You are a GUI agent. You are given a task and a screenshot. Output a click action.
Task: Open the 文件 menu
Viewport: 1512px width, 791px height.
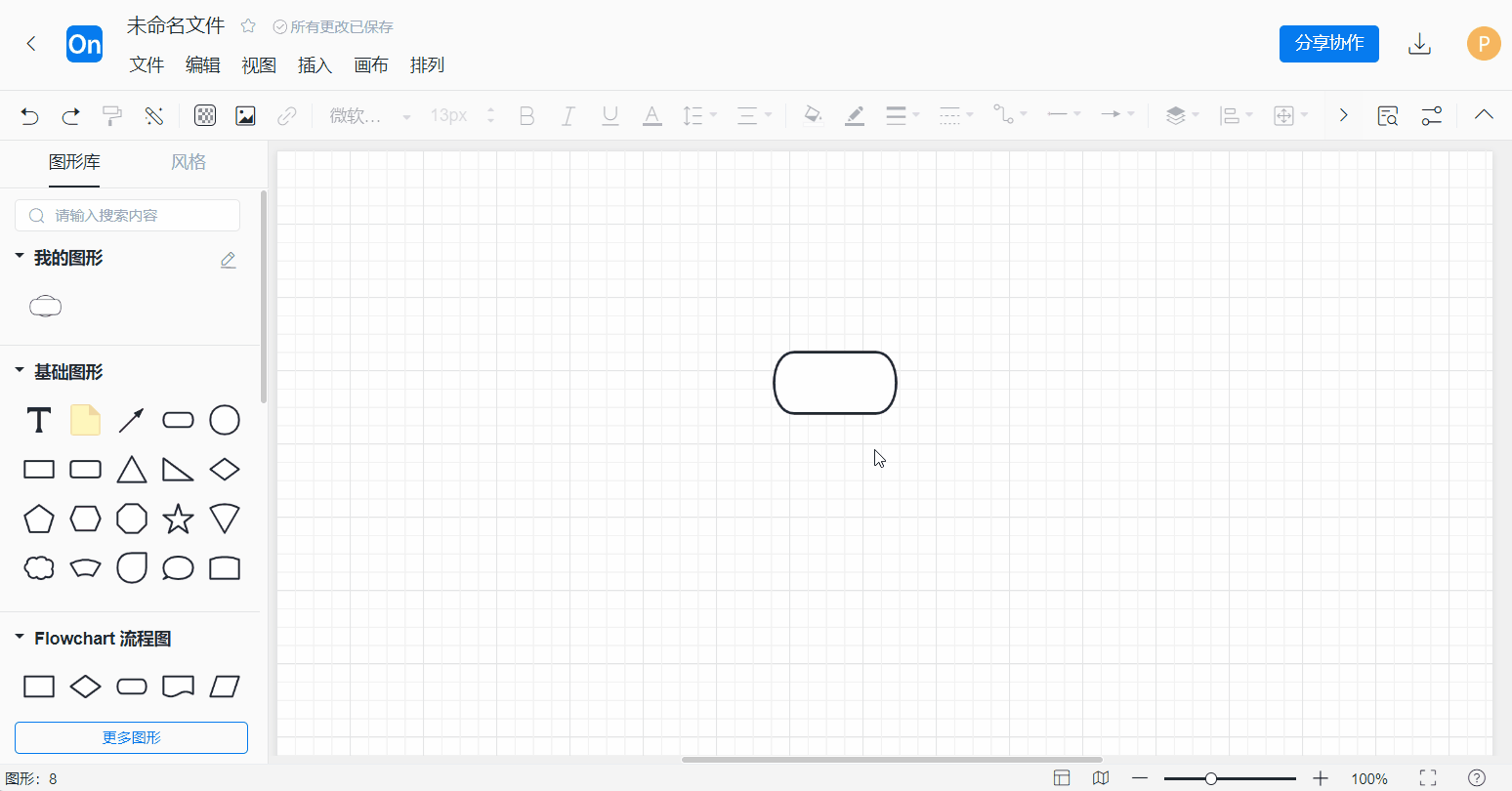(147, 64)
